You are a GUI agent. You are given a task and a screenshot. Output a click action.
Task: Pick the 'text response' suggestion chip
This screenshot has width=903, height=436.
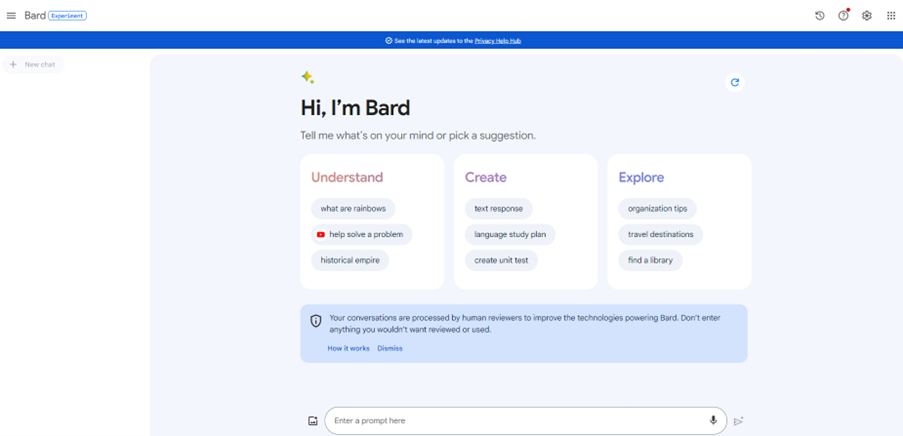click(499, 208)
